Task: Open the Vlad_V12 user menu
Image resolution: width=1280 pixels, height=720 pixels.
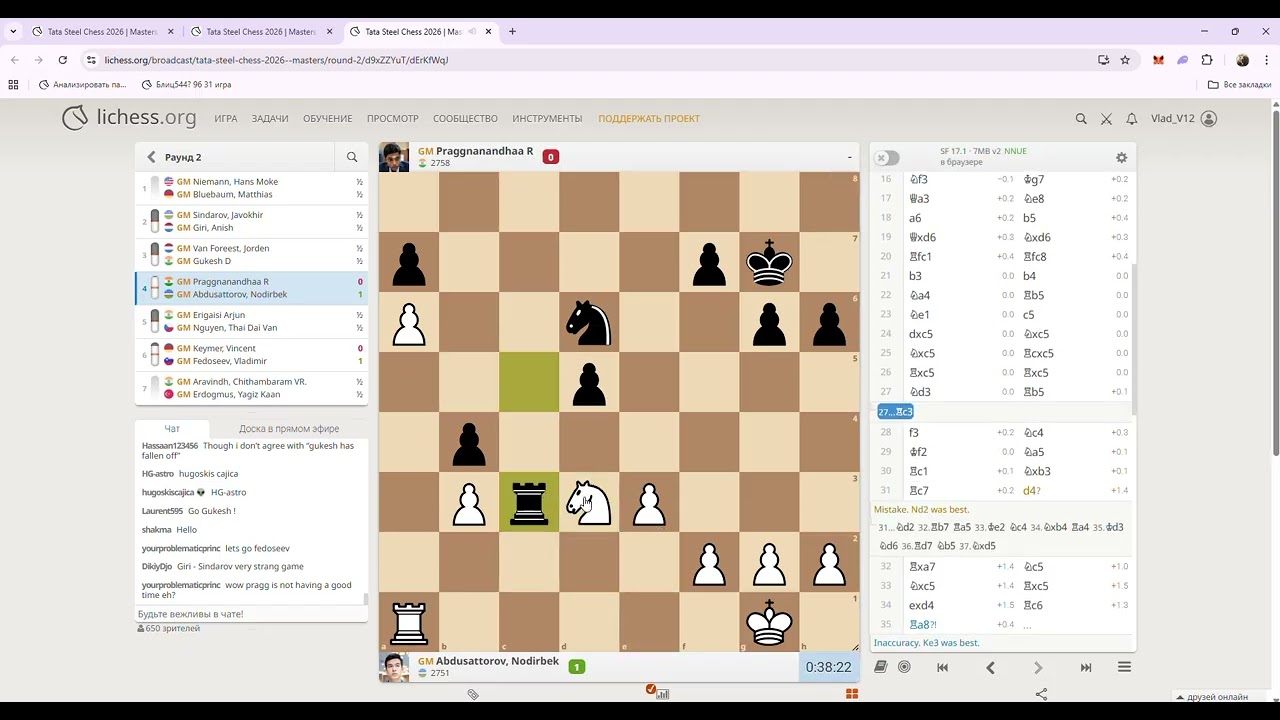Action: tap(1183, 118)
